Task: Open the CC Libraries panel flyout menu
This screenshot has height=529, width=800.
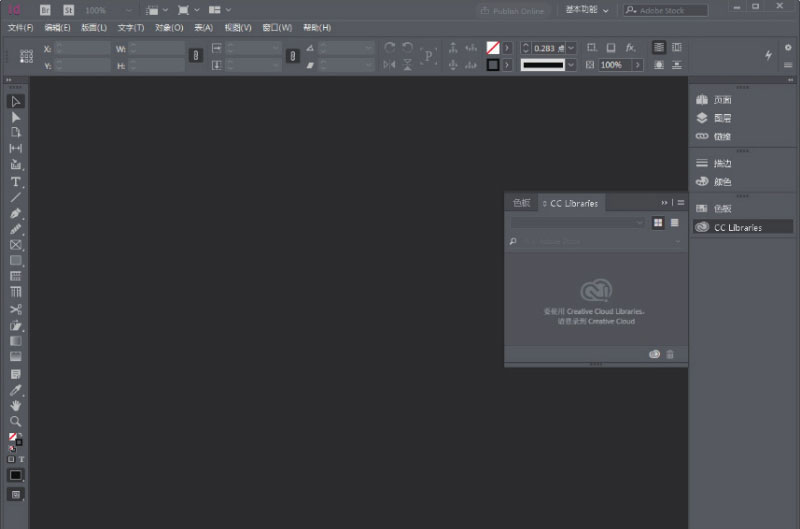Action: [x=679, y=203]
